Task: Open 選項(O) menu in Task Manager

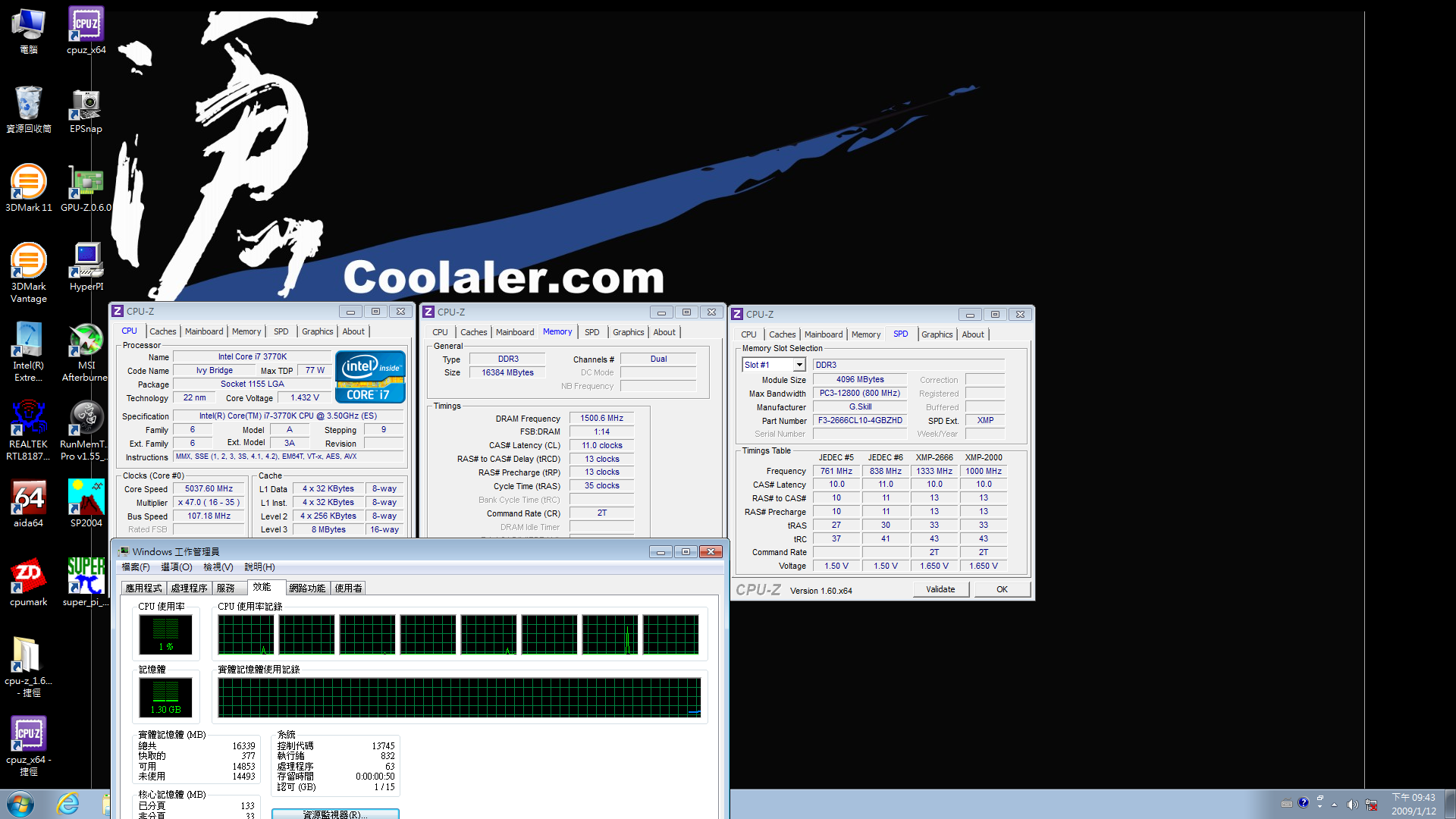Action: 177,567
